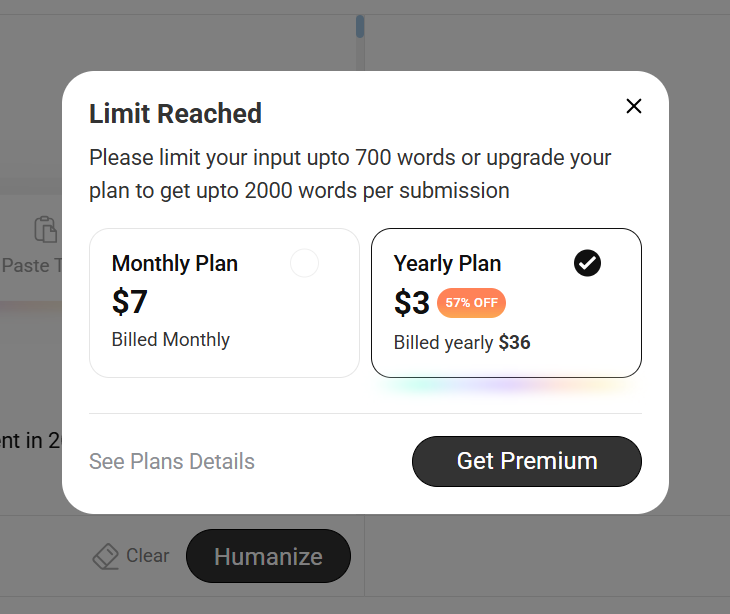Click the $7 monthly price
730x614 pixels.
coord(129,302)
